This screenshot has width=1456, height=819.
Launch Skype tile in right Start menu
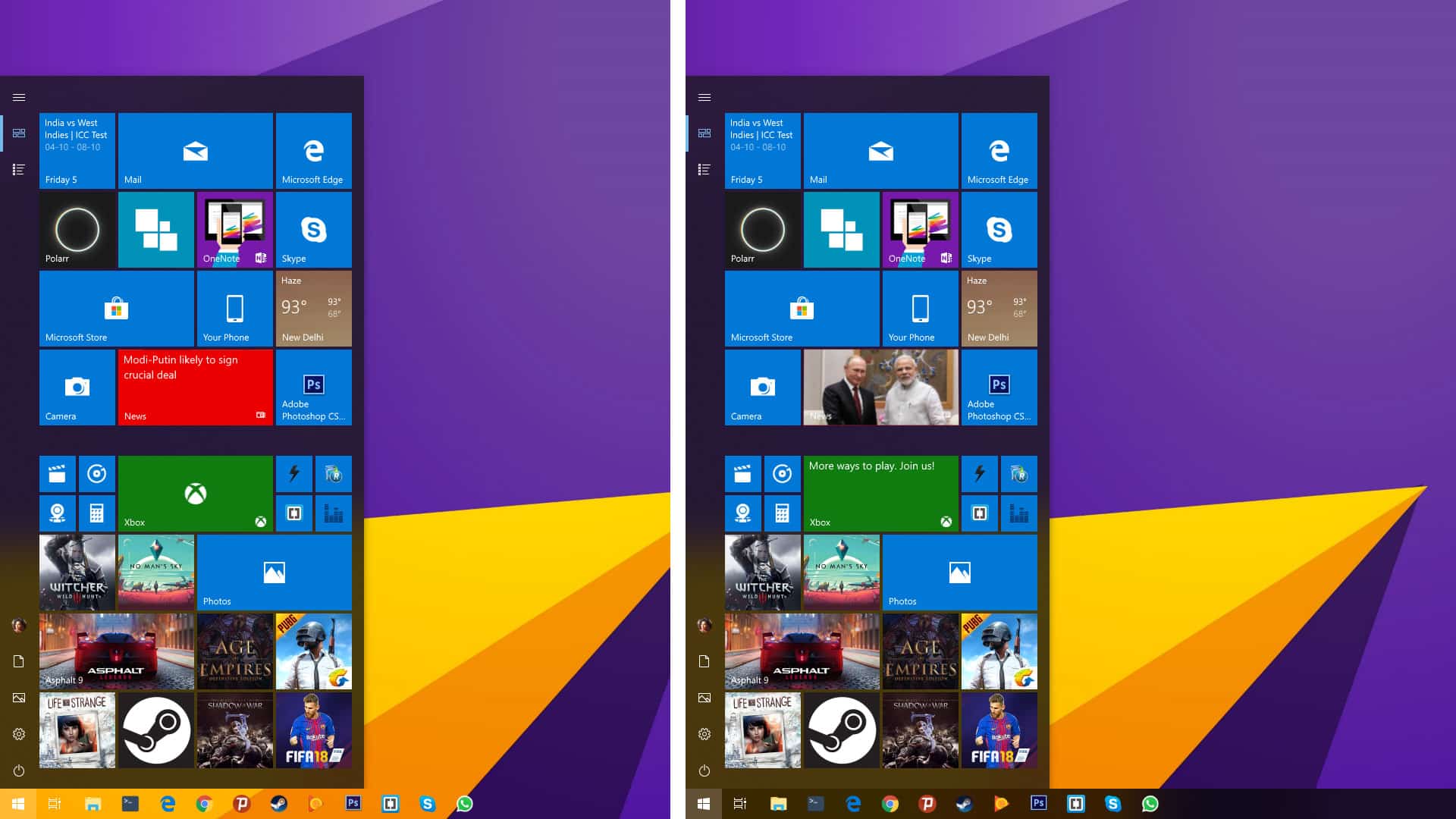coord(999,230)
